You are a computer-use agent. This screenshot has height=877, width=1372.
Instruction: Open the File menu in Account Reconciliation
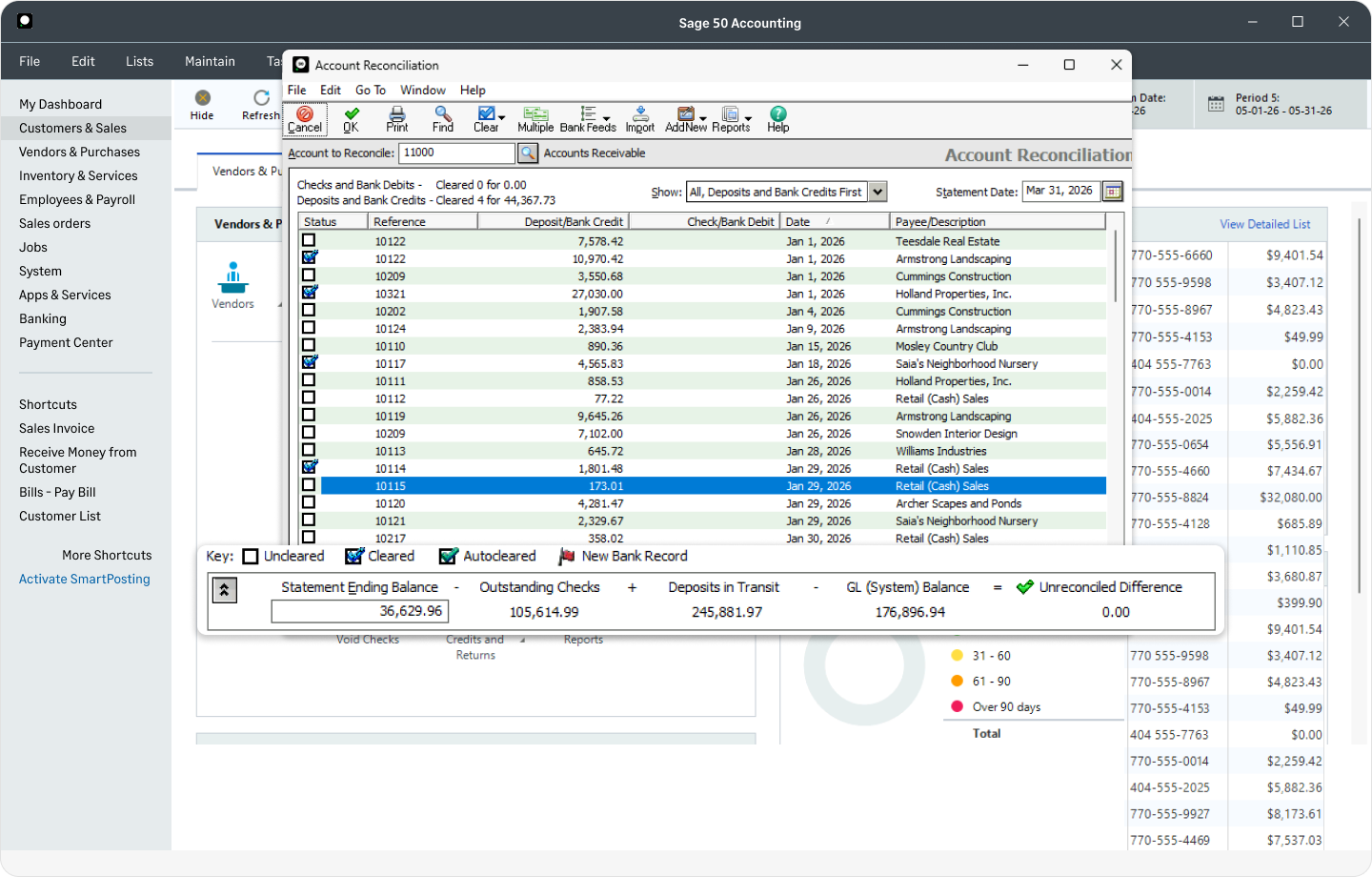(297, 90)
